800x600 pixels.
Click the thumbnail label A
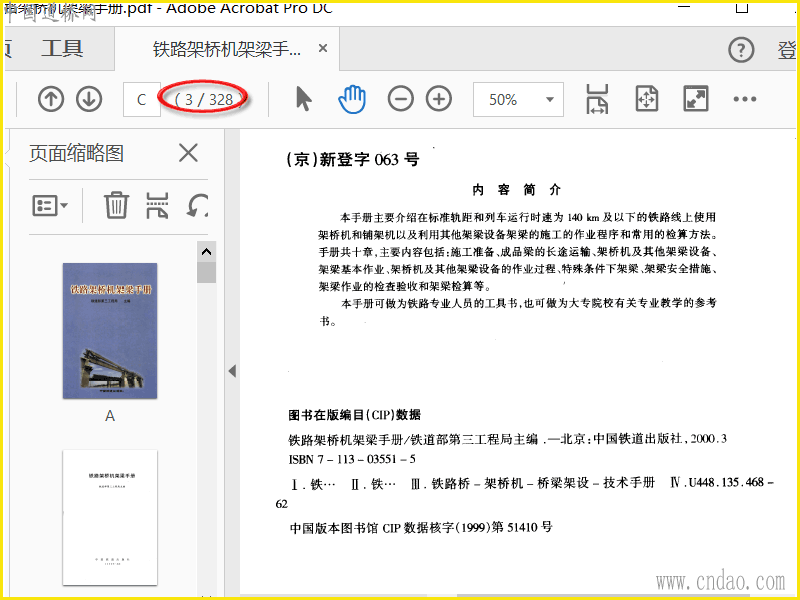pyautogui.click(x=110, y=416)
